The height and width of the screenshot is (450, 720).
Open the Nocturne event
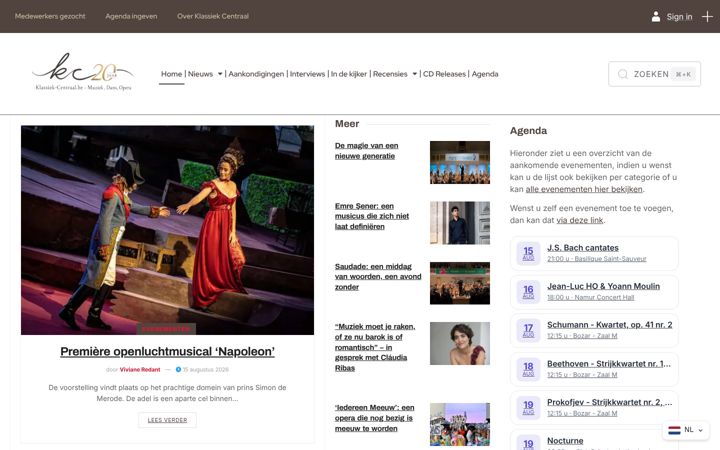[565, 441]
